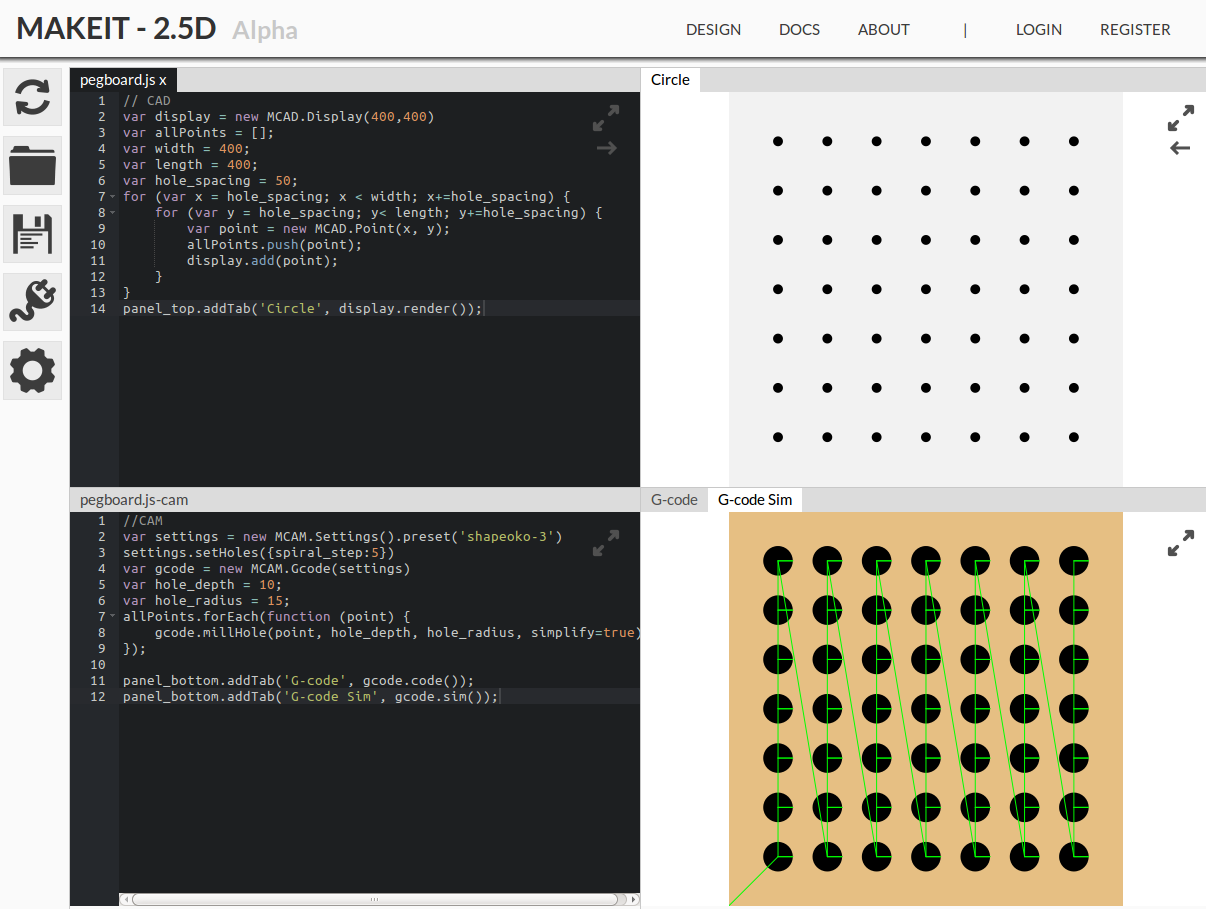Navigate to DESIGN in the top menu

[x=713, y=29]
